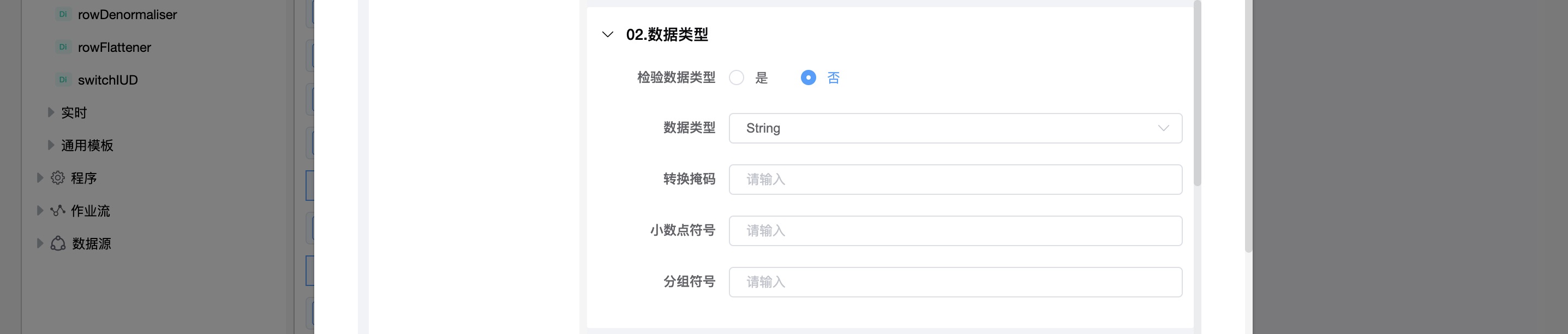This screenshot has height=334, width=1568.
Task: Select 否 for 检验数据类型
Action: [809, 78]
